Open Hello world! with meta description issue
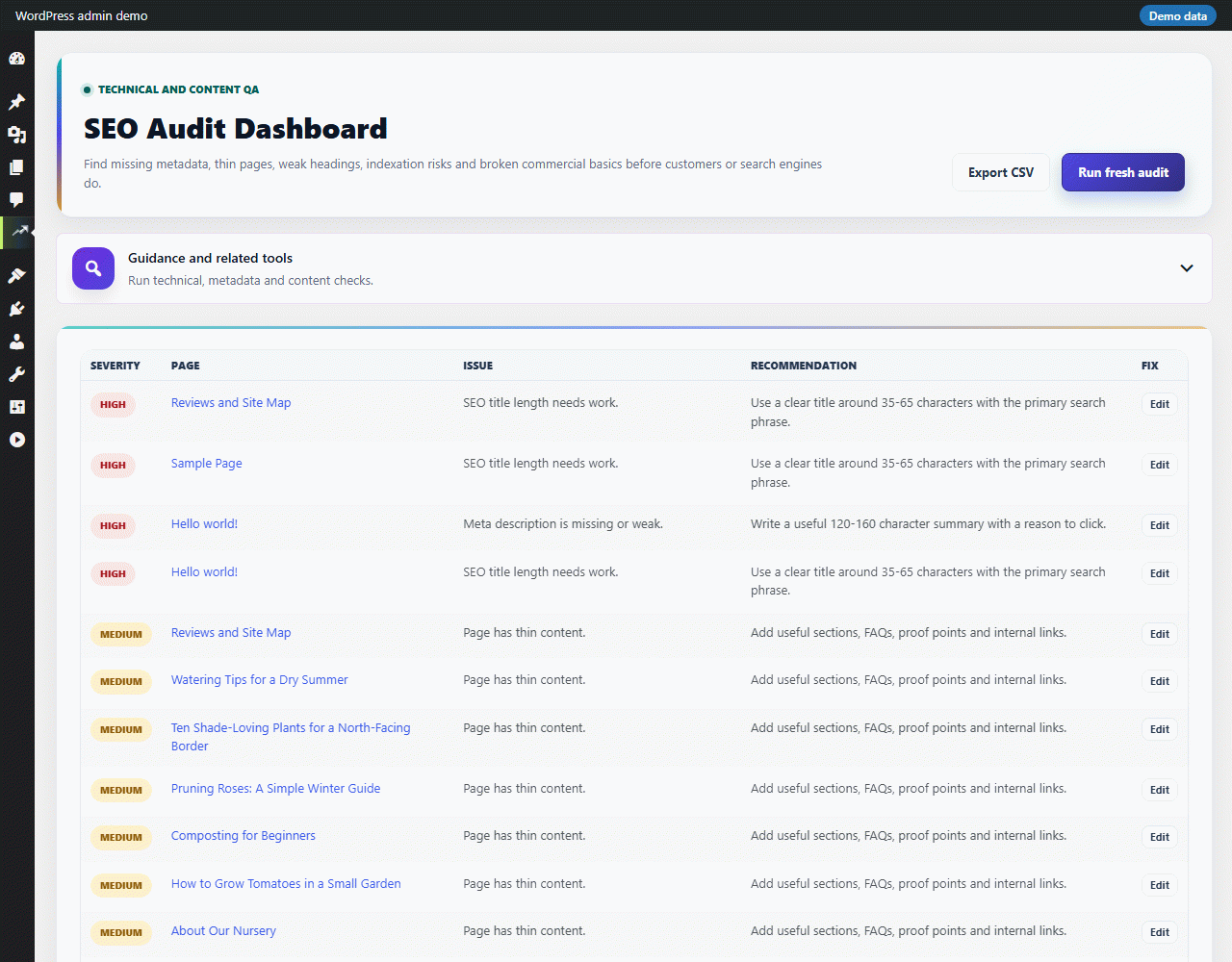Viewport: 1232px width, 962px height. pyautogui.click(x=204, y=524)
